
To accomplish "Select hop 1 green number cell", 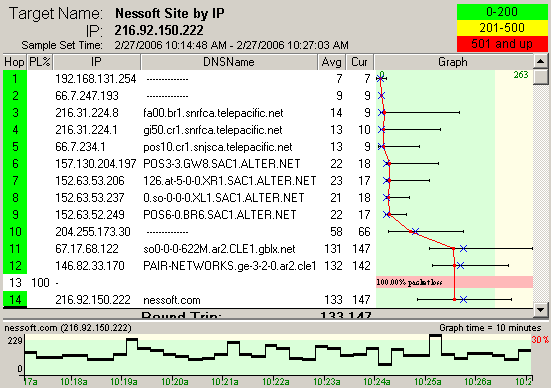I will (x=15, y=79).
